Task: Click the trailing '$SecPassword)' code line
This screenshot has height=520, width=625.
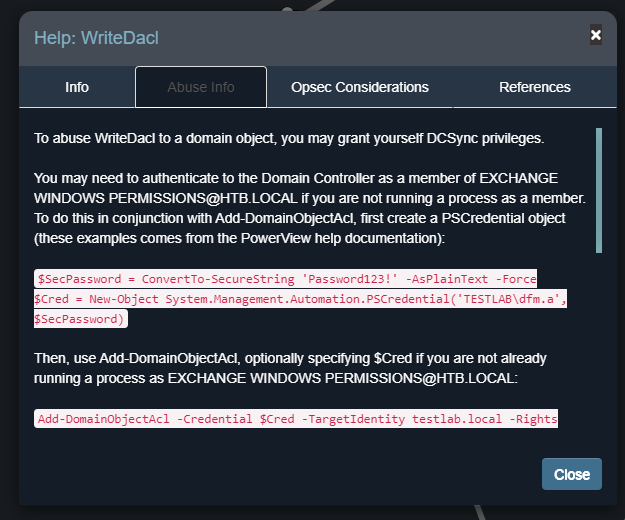Action: (x=81, y=318)
